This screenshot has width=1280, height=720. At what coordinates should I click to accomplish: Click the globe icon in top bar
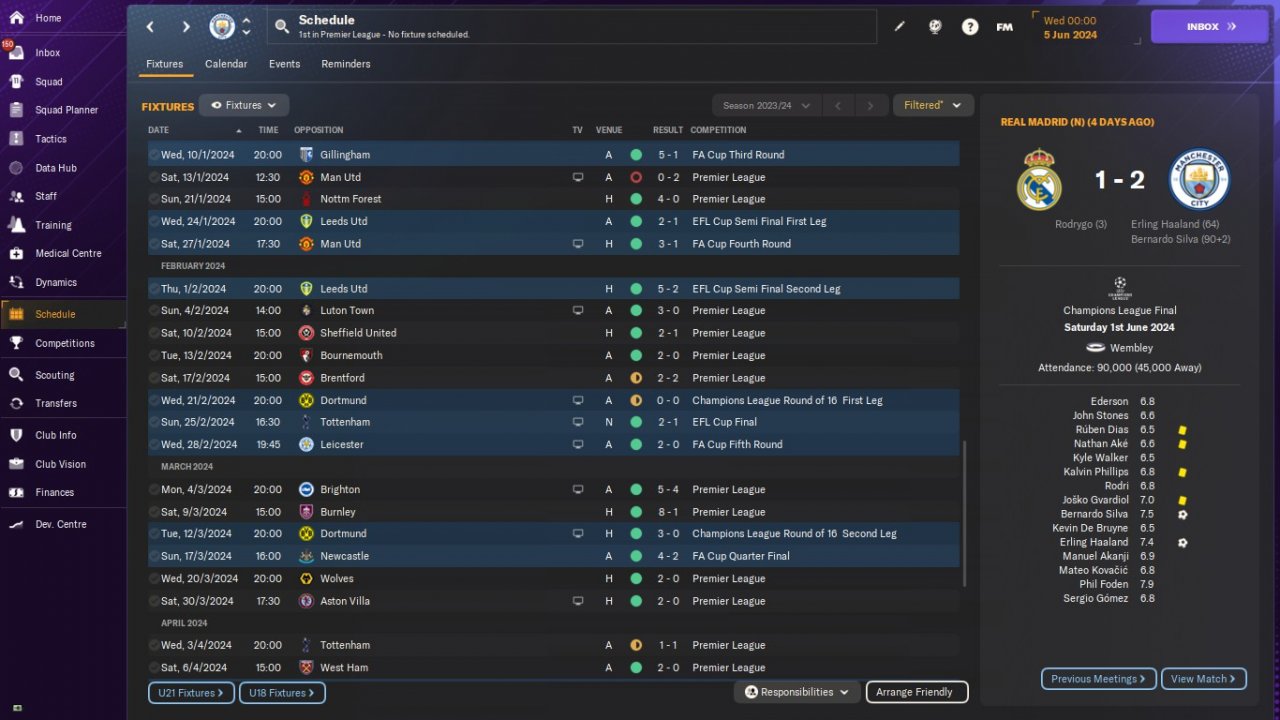[x=935, y=27]
